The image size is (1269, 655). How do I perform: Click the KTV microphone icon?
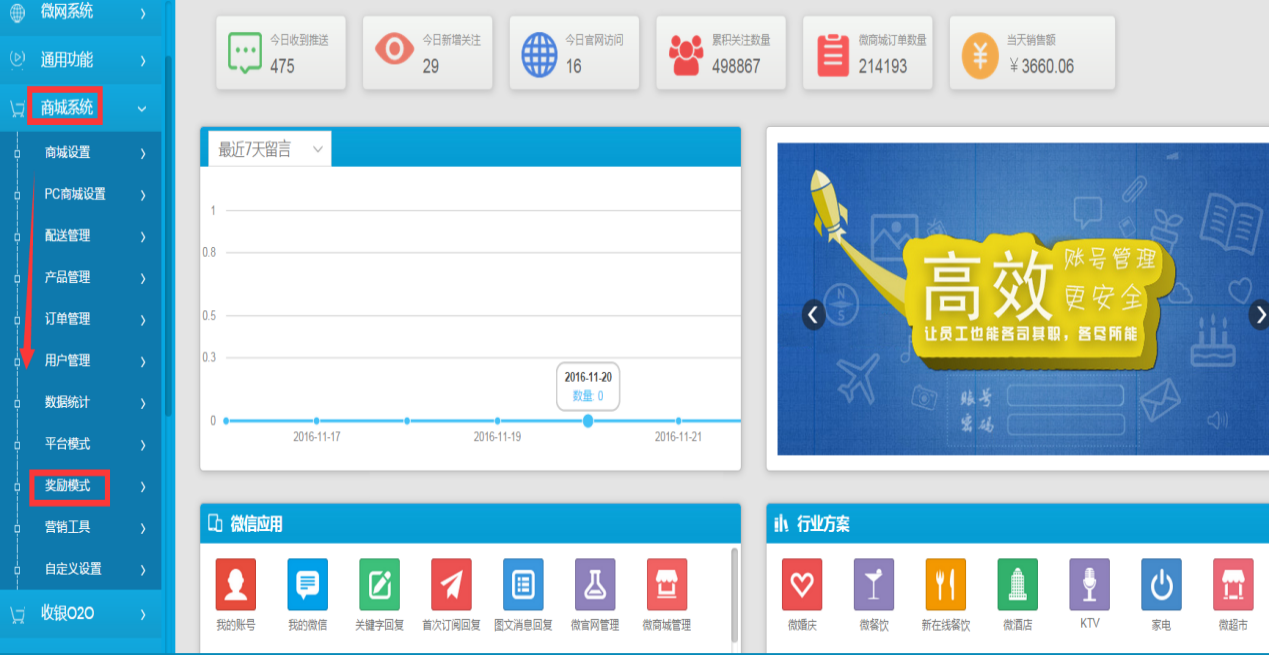pyautogui.click(x=1089, y=584)
